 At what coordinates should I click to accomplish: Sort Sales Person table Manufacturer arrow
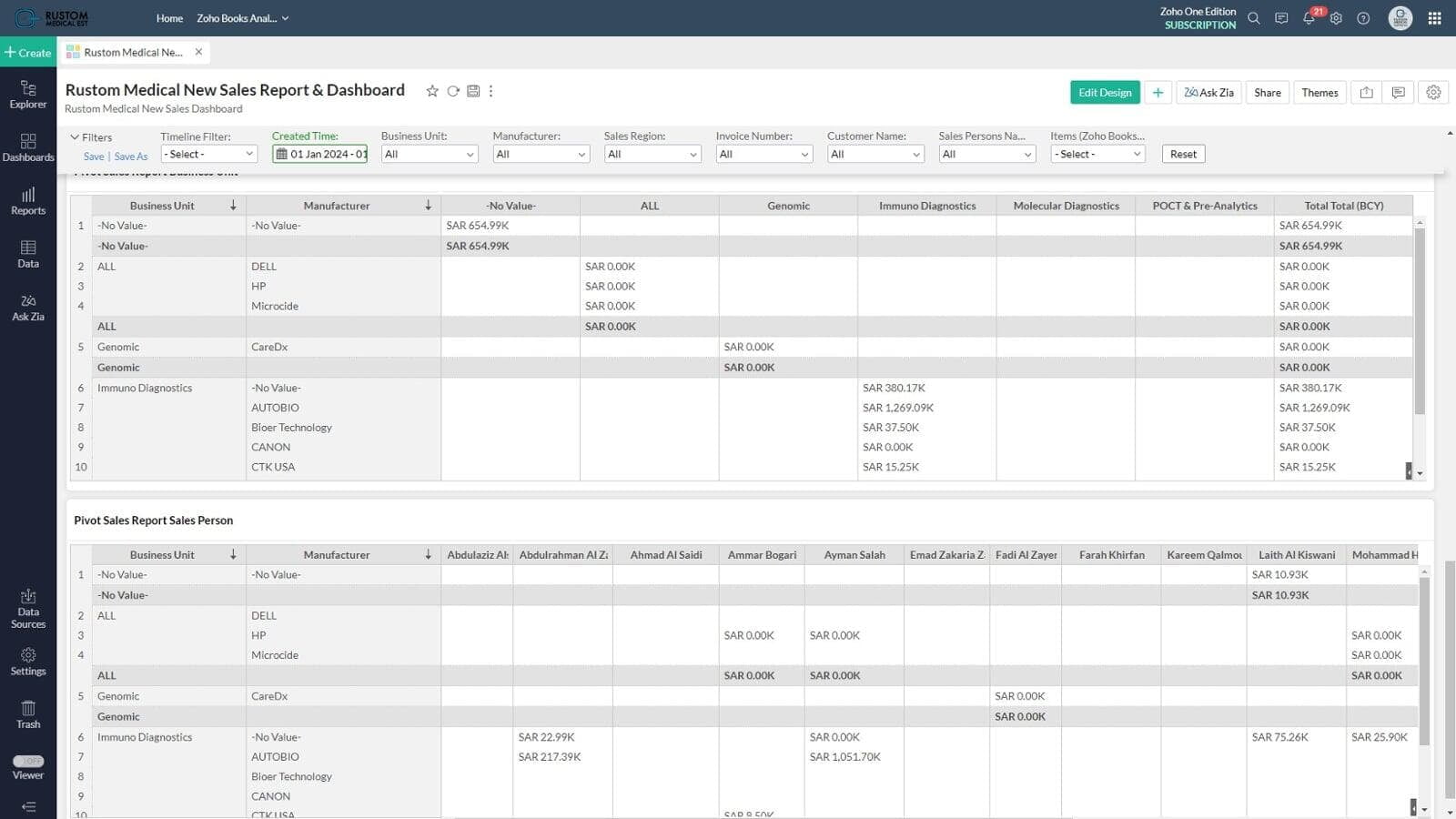[428, 554]
